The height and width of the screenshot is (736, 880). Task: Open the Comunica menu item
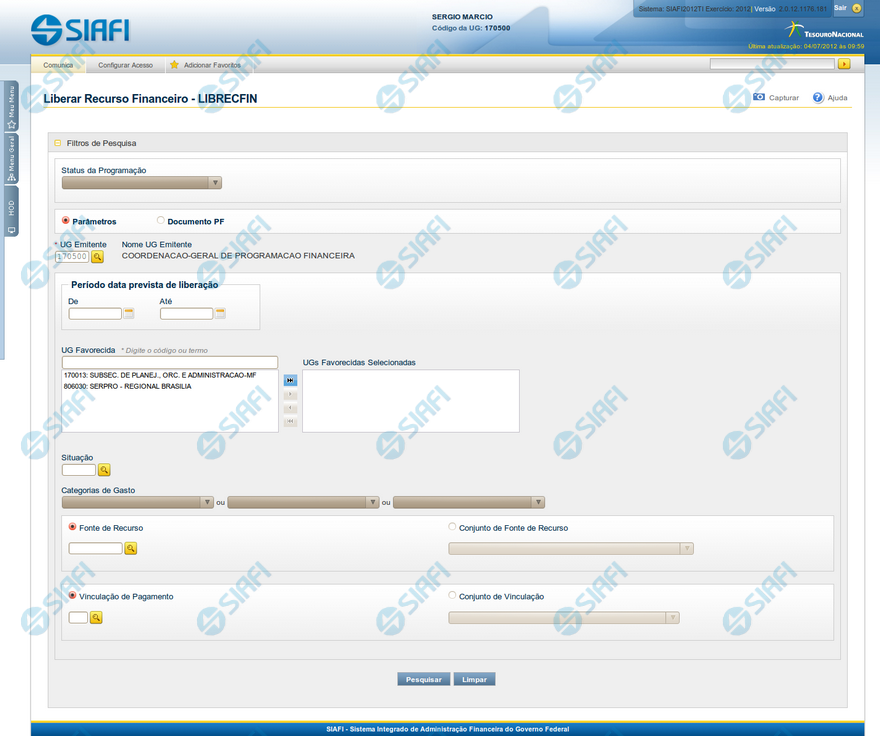(x=58, y=65)
